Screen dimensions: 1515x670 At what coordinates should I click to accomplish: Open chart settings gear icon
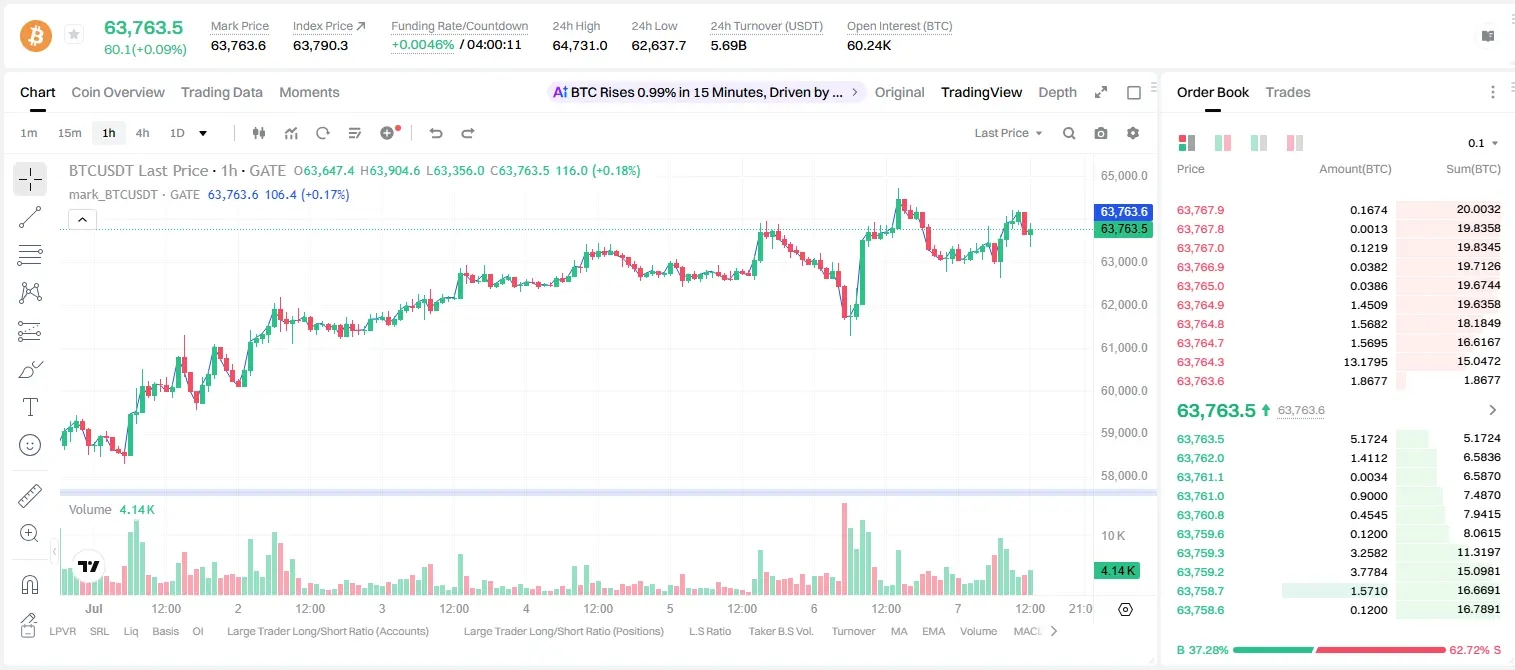click(x=1133, y=133)
